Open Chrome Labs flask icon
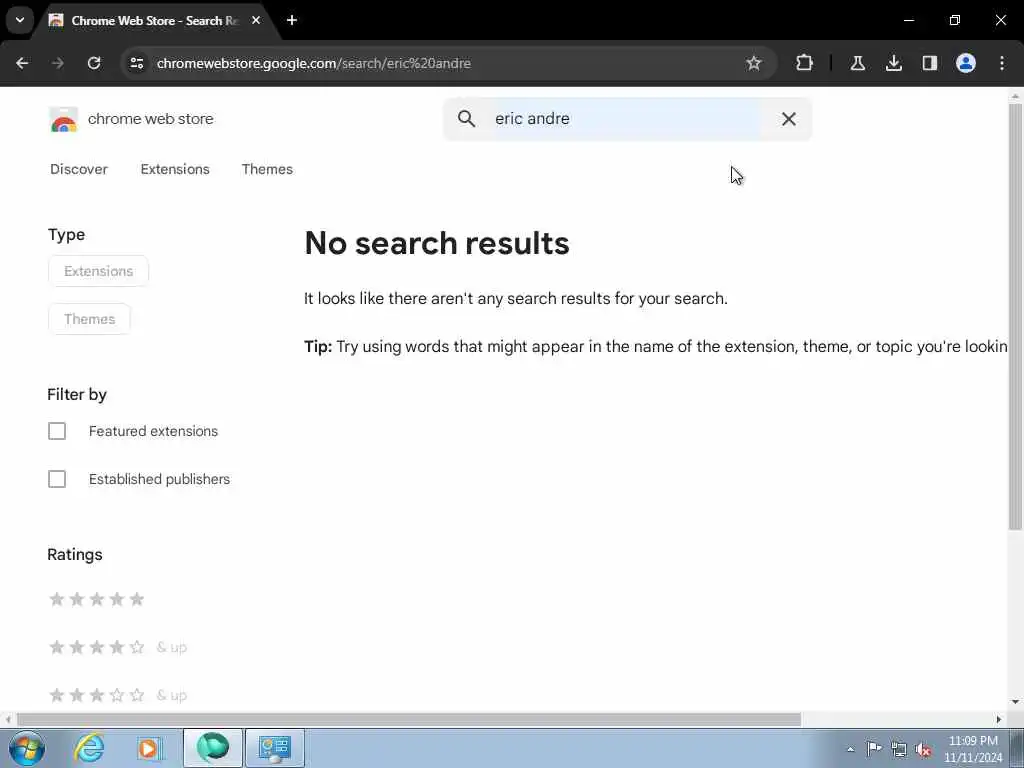The image size is (1024, 768). click(857, 63)
